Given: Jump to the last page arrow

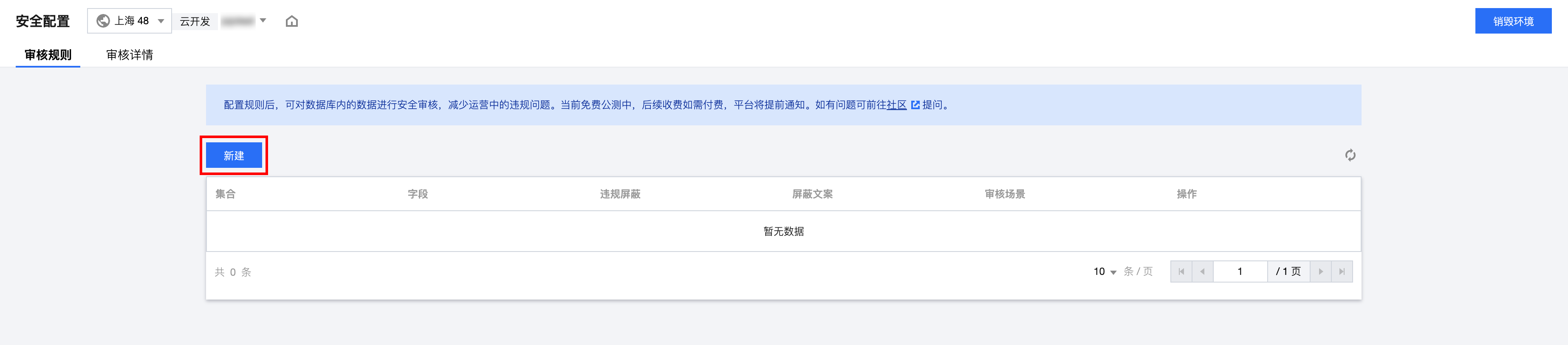Looking at the screenshot, I should point(1342,271).
